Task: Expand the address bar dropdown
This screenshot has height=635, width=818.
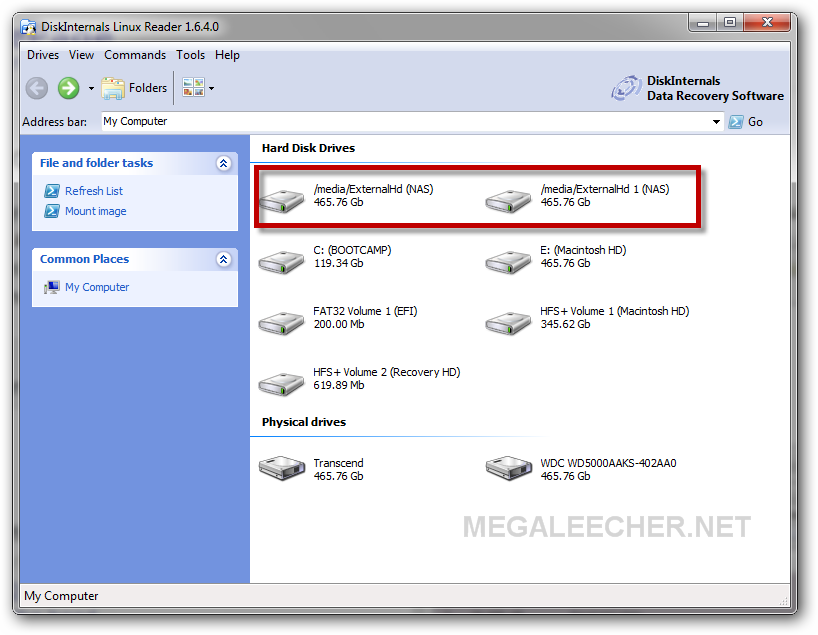Action: tap(716, 122)
